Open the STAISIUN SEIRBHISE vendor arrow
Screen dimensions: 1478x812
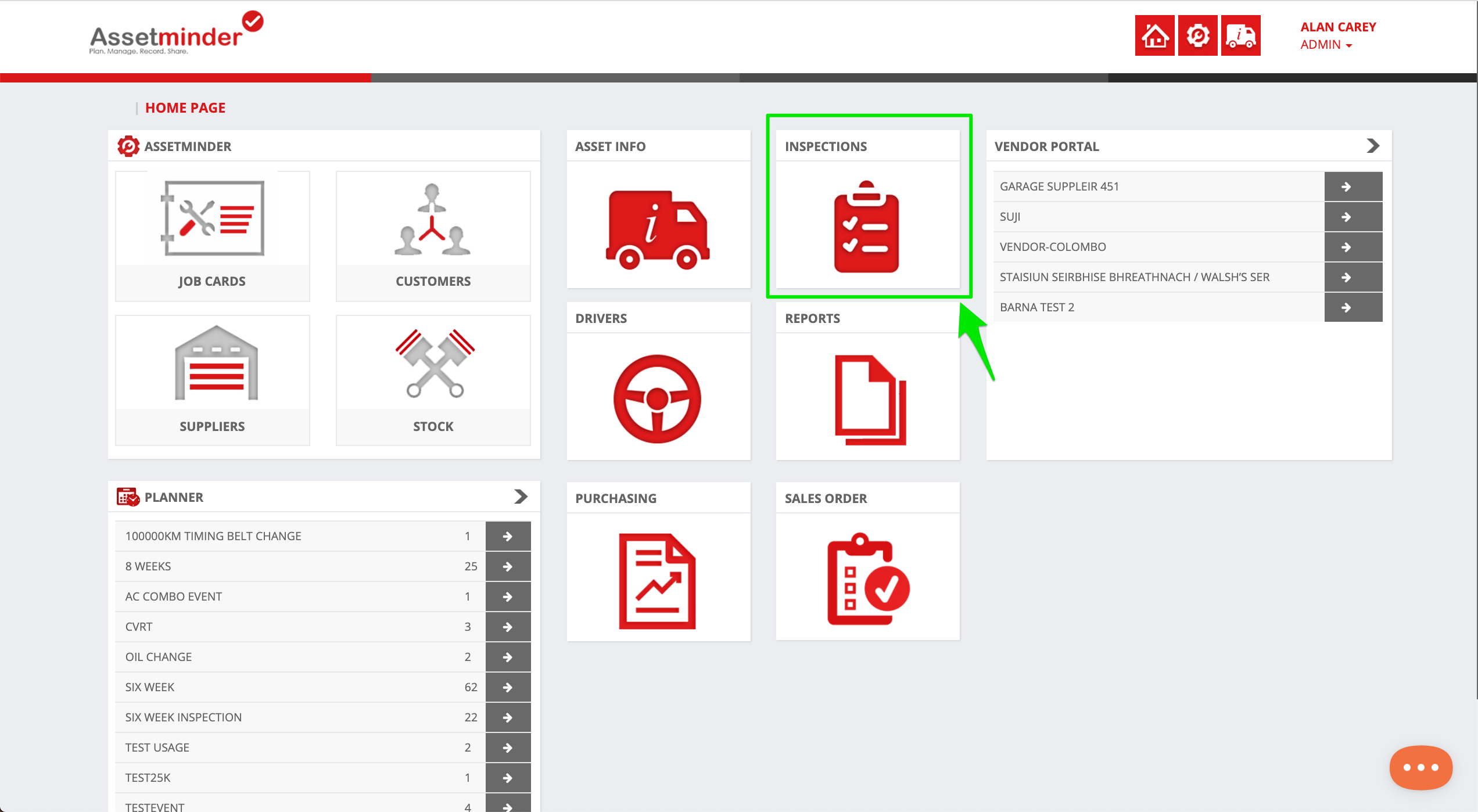click(x=1353, y=277)
